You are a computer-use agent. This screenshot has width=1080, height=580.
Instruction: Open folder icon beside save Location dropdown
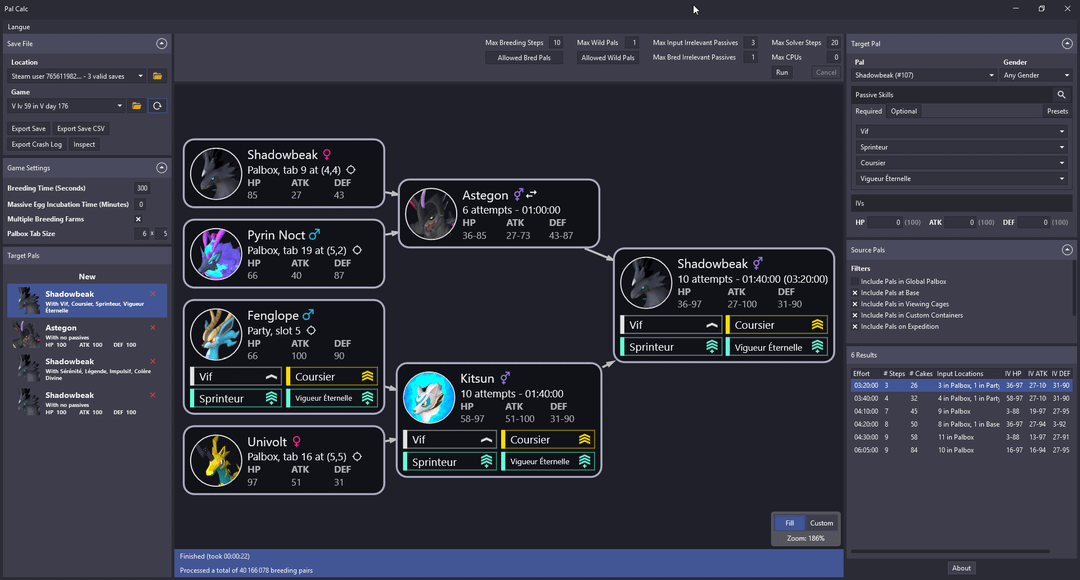pyautogui.click(x=157, y=76)
